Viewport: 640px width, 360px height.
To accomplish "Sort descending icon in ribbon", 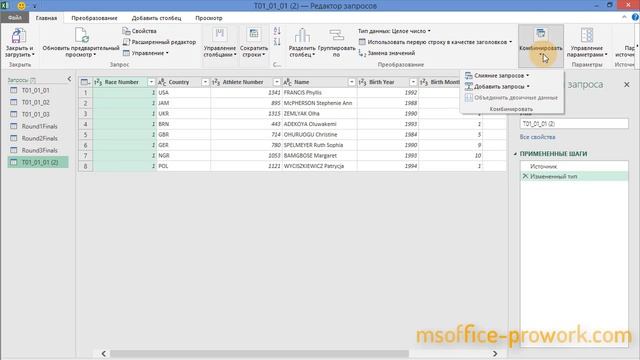I will [x=277, y=42].
